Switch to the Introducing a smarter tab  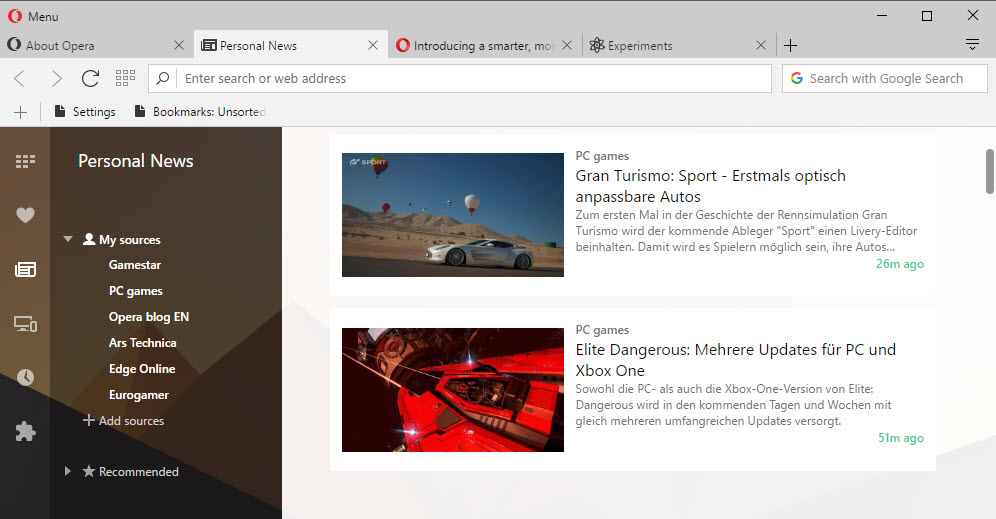[x=485, y=45]
